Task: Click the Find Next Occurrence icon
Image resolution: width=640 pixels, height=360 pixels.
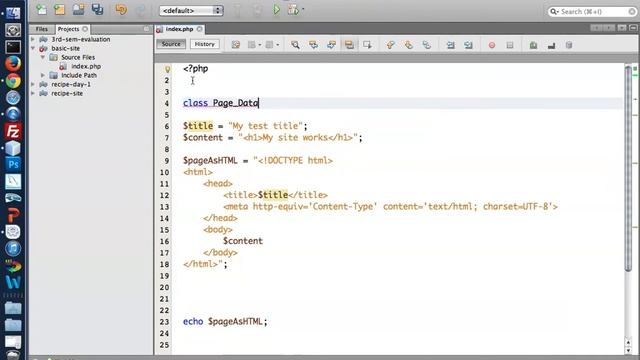Action: pyautogui.click(x=331, y=45)
